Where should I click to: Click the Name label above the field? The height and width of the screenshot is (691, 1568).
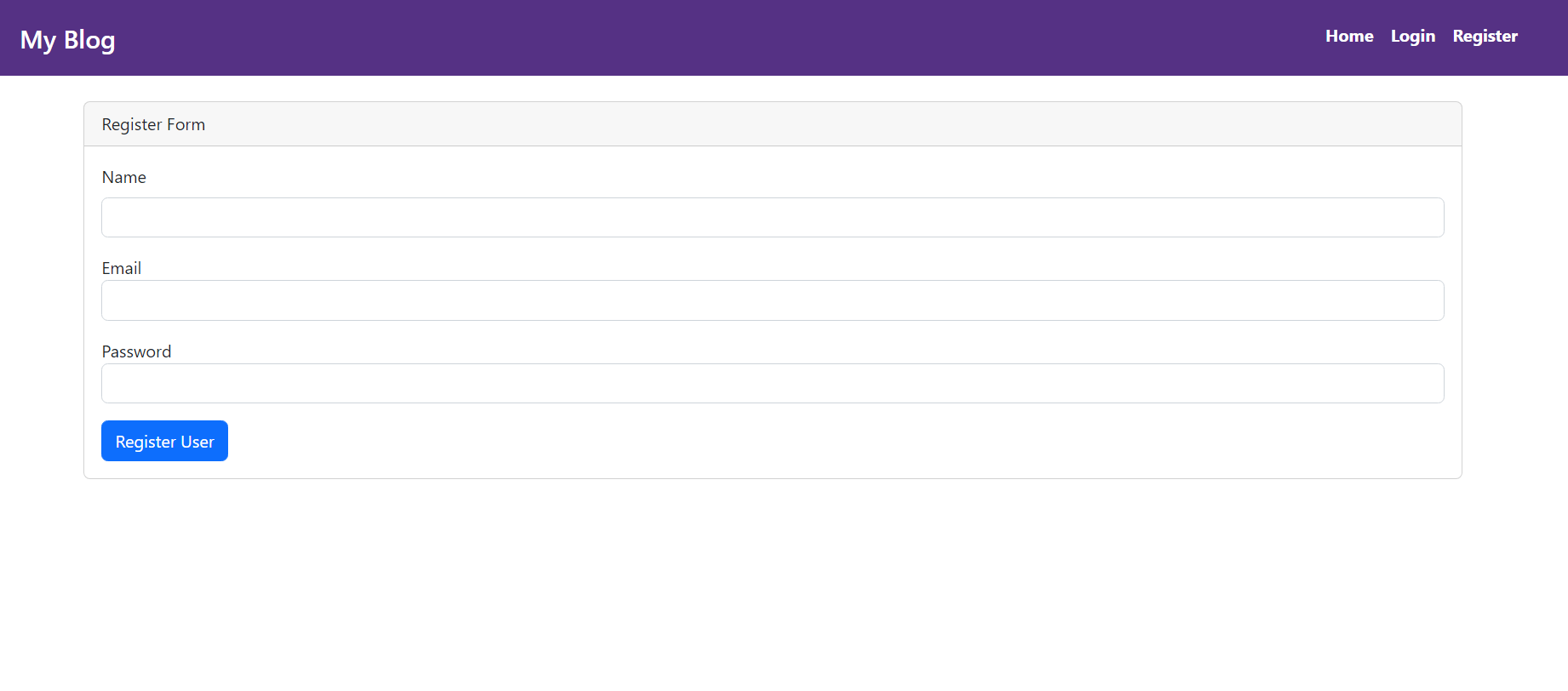click(x=123, y=177)
